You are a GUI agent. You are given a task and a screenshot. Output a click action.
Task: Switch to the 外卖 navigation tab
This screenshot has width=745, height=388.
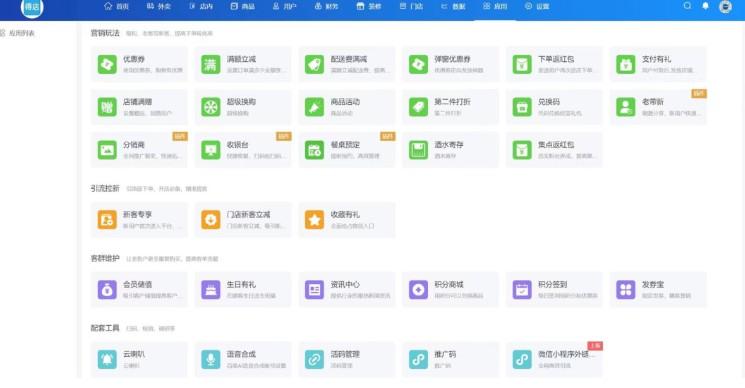coord(159,6)
